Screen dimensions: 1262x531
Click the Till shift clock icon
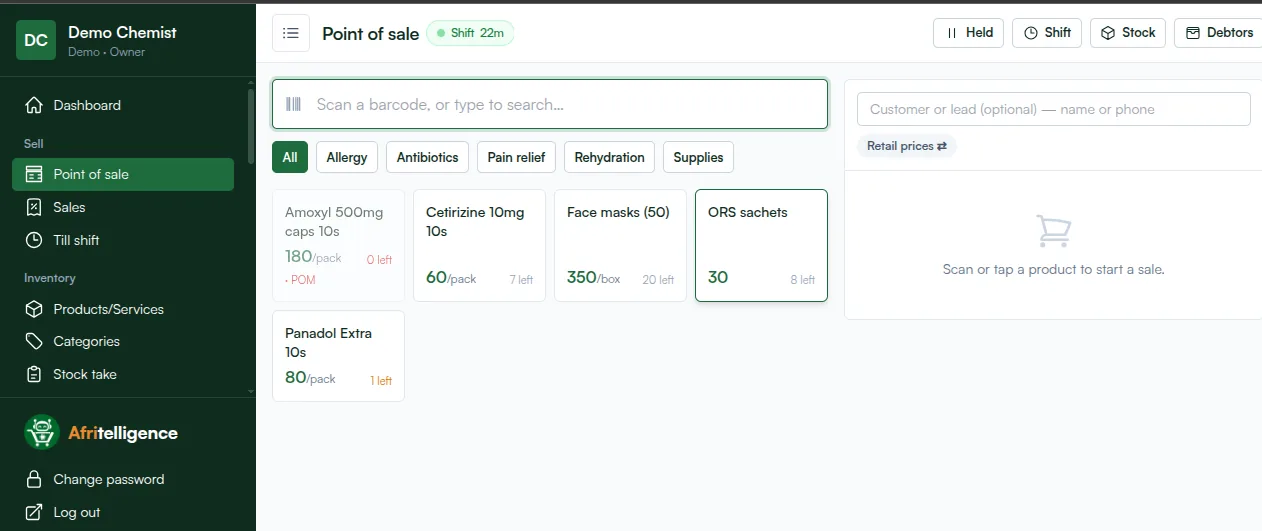34,240
